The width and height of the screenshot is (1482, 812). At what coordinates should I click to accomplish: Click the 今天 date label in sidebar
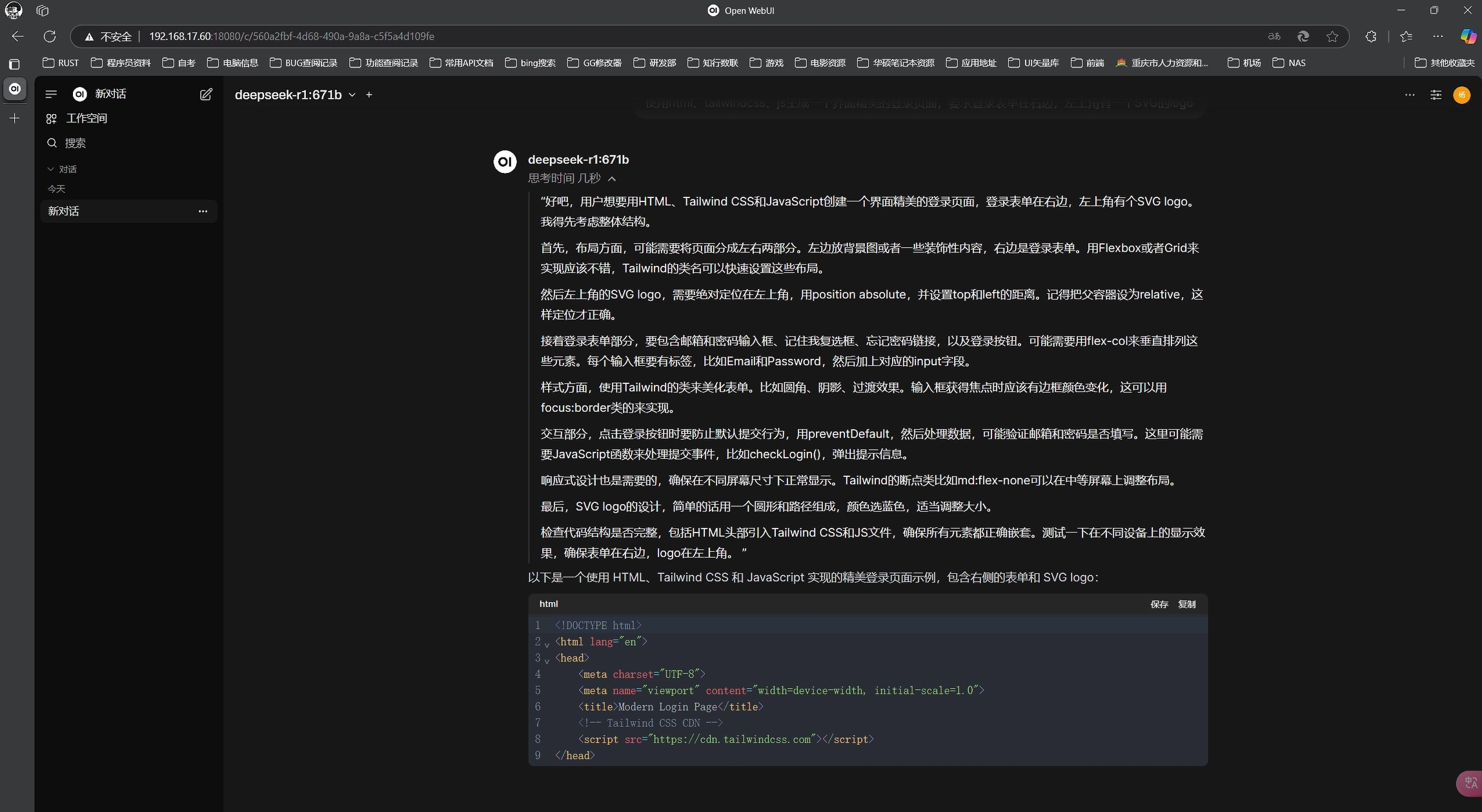(x=57, y=189)
